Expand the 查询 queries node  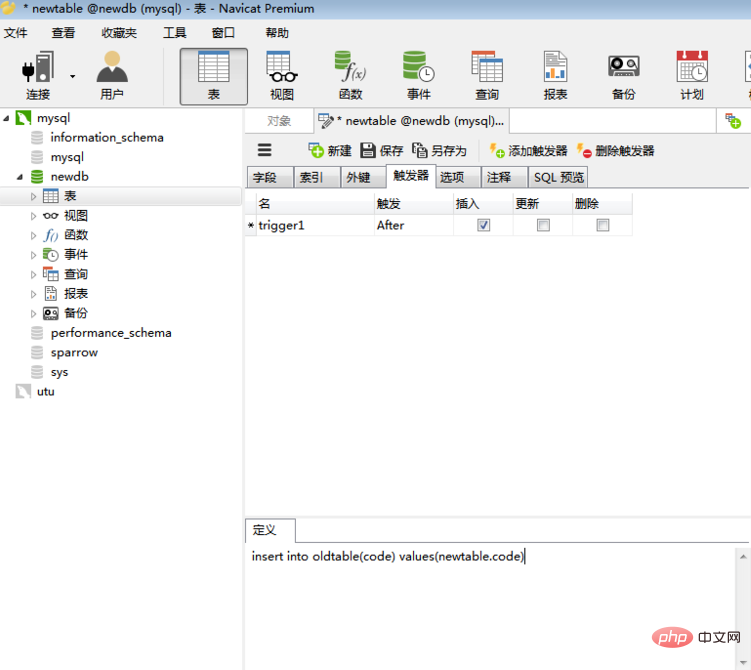[33, 275]
